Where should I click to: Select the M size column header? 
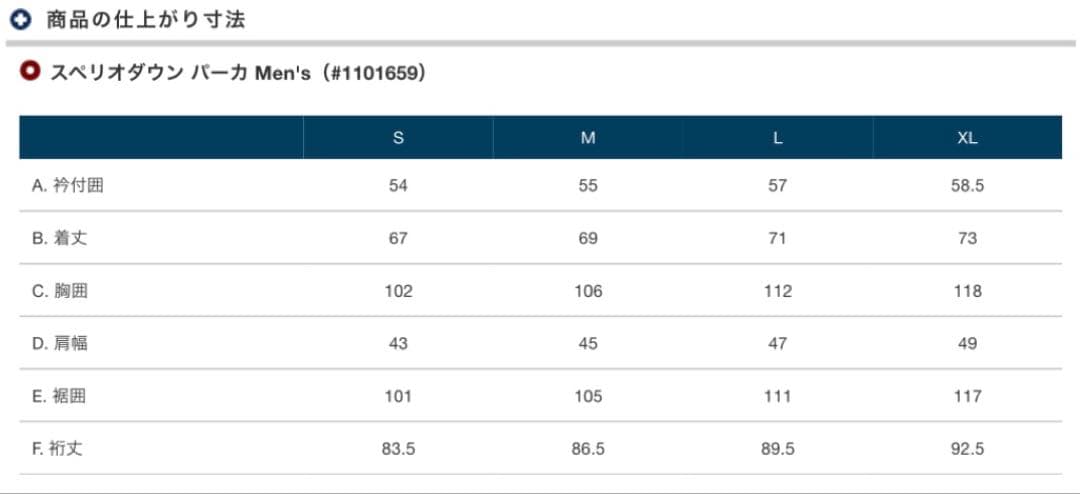(x=588, y=138)
